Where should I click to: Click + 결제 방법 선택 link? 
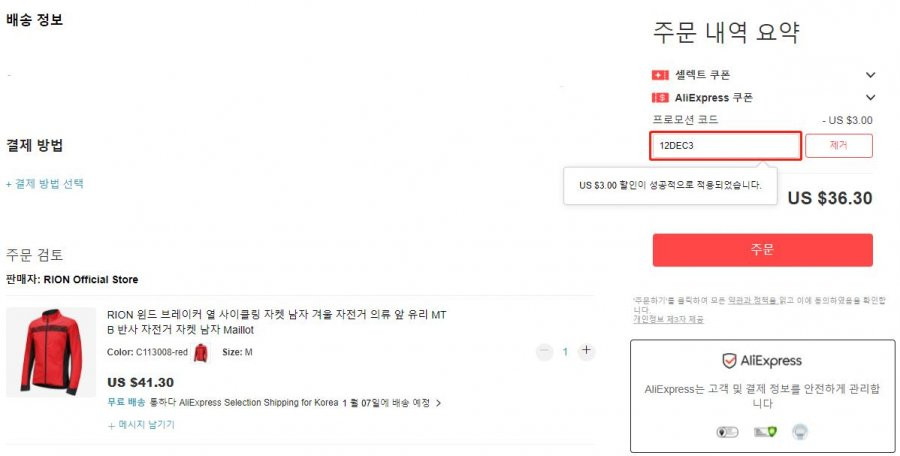(45, 184)
